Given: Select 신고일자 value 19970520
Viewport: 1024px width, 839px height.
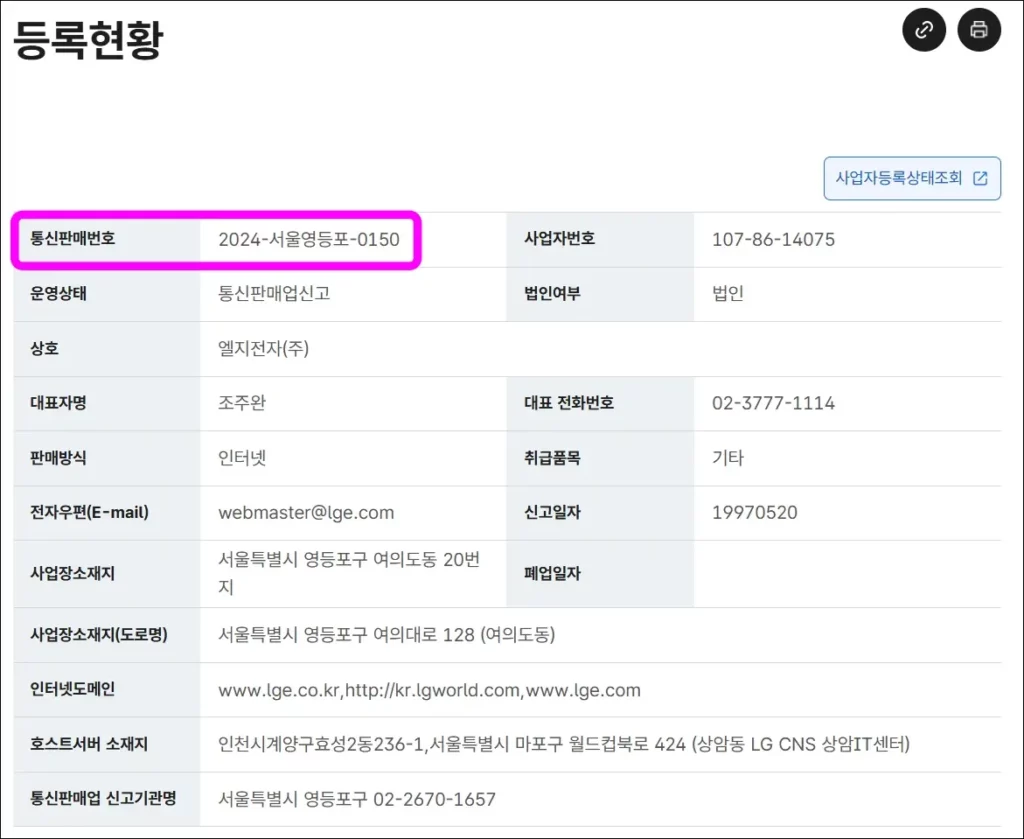Looking at the screenshot, I should click(x=754, y=513).
